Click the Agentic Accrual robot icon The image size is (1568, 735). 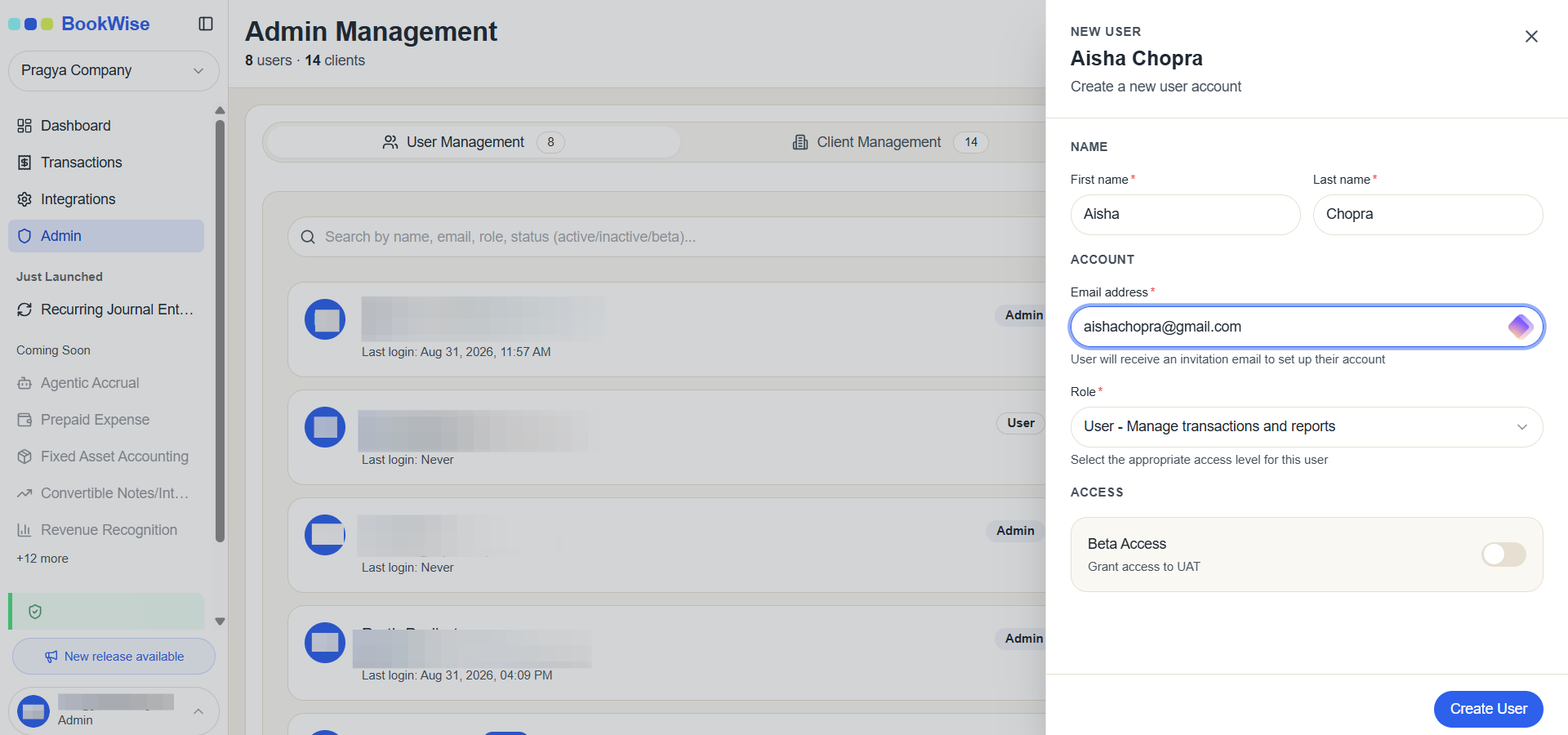click(24, 383)
